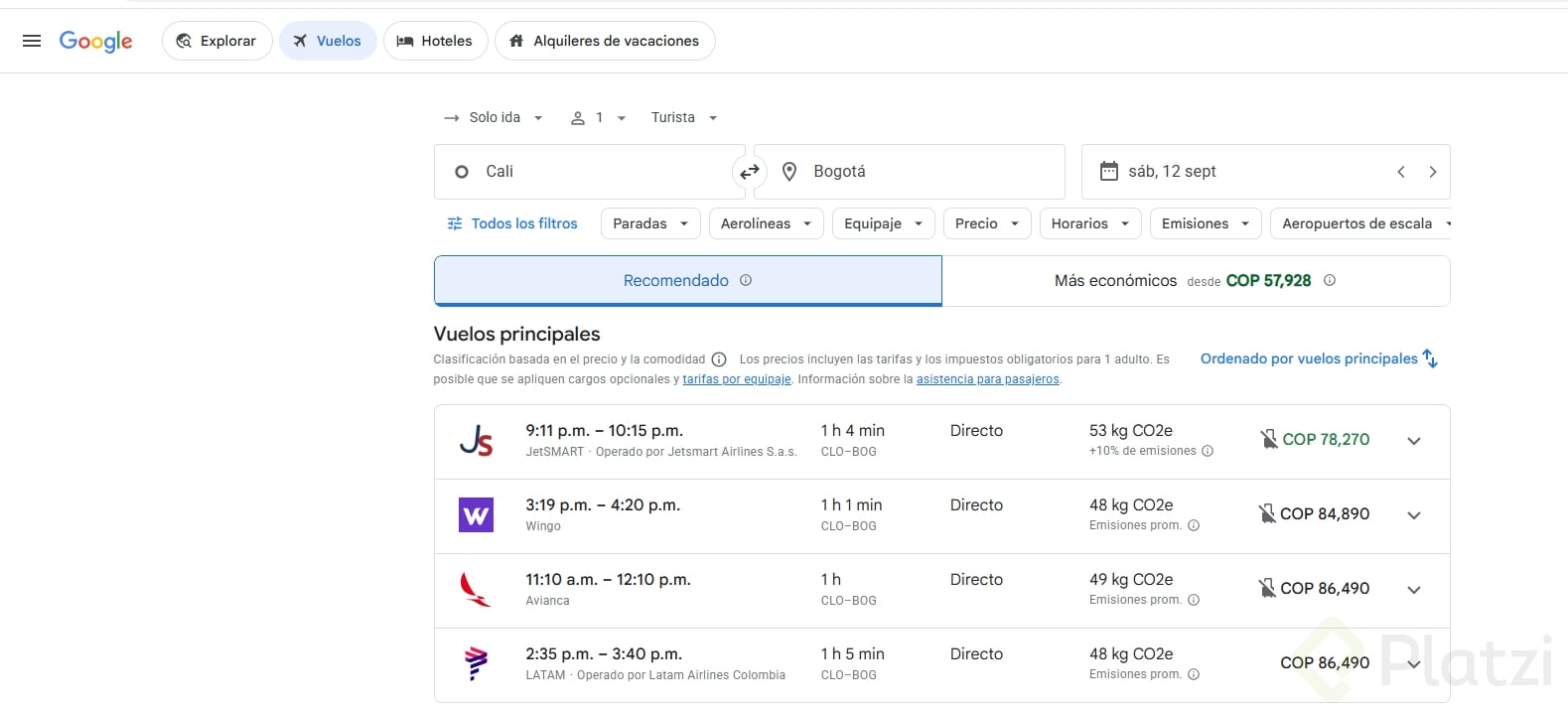This screenshot has width=1568, height=711.
Task: Select the 11:10 a.m. – 12:10 p.m. flight
Action: (x=941, y=591)
